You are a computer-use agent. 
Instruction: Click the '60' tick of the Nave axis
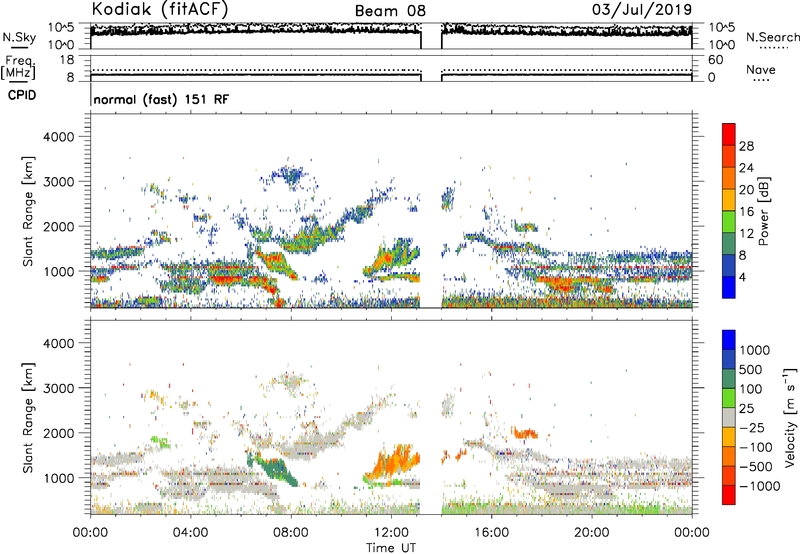pyautogui.click(x=715, y=60)
